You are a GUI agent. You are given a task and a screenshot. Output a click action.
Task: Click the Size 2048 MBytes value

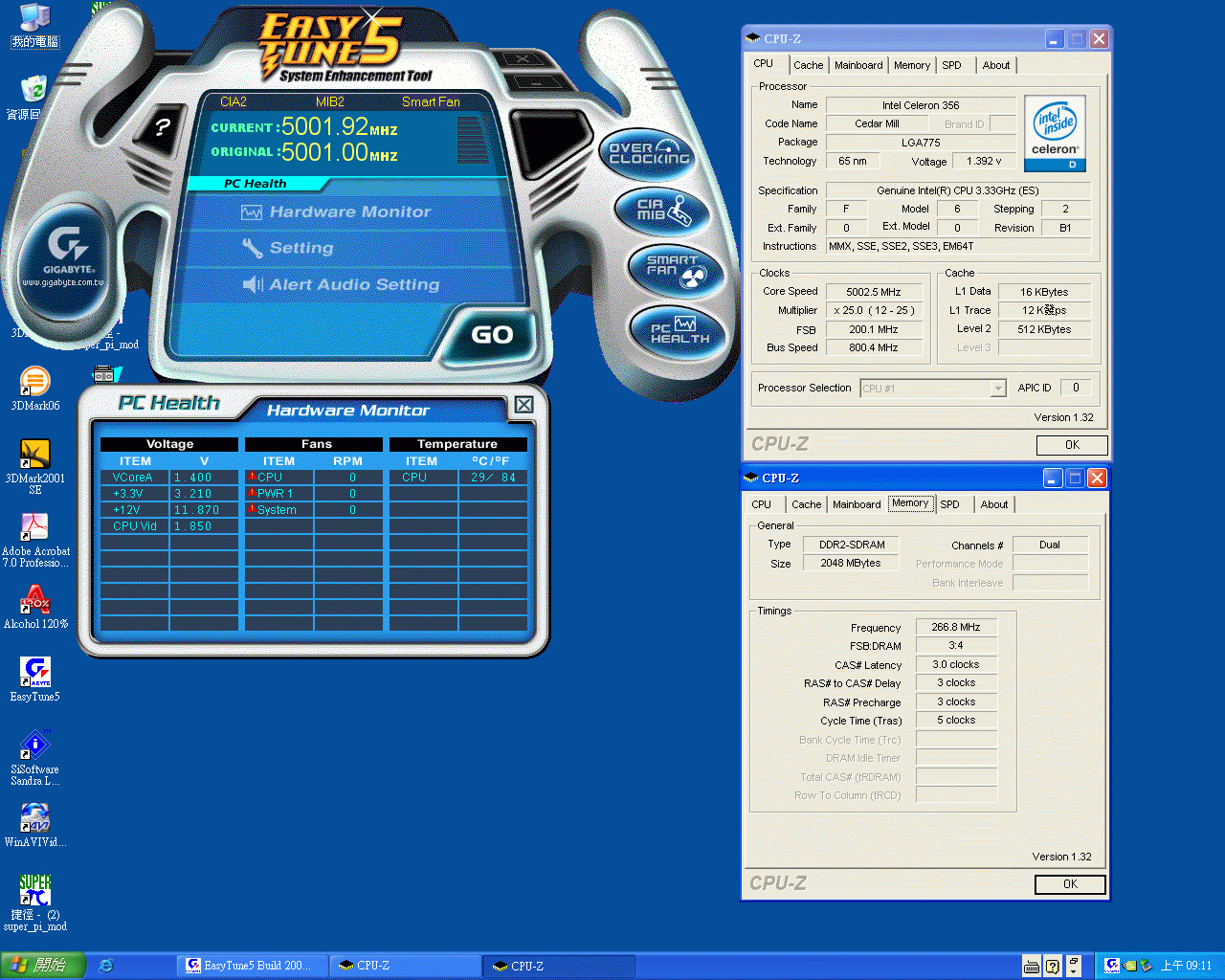pyautogui.click(x=851, y=563)
